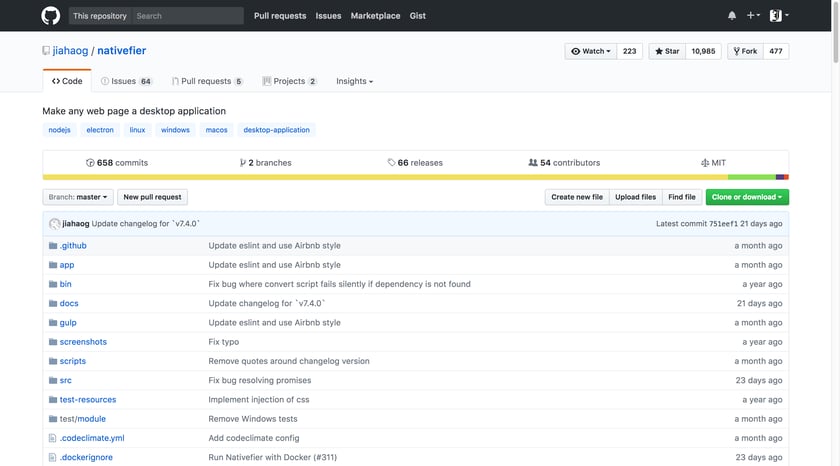The width and height of the screenshot is (840, 466).
Task: Click the .github folder icon
Action: point(52,246)
